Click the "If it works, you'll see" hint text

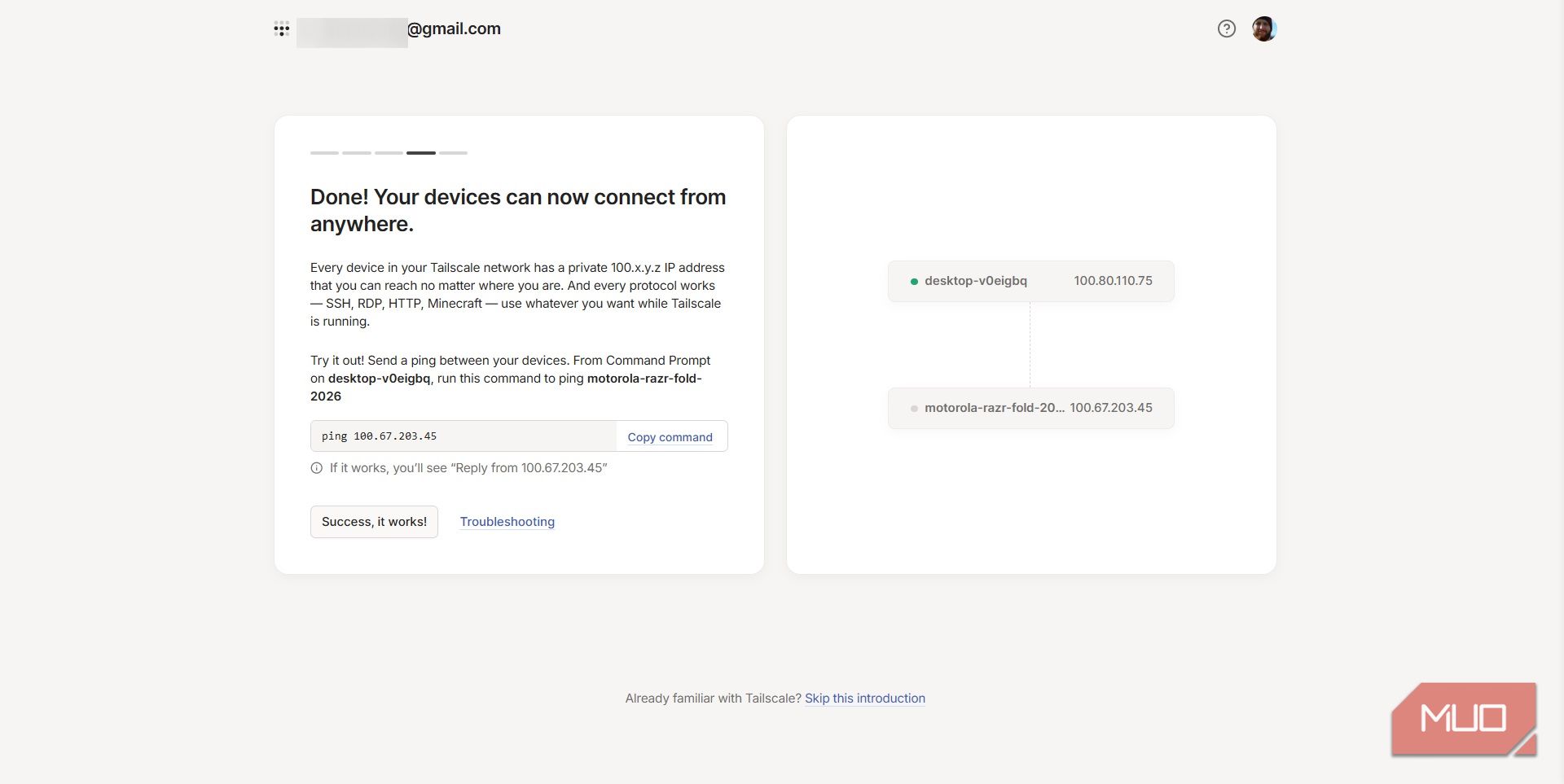tap(468, 468)
